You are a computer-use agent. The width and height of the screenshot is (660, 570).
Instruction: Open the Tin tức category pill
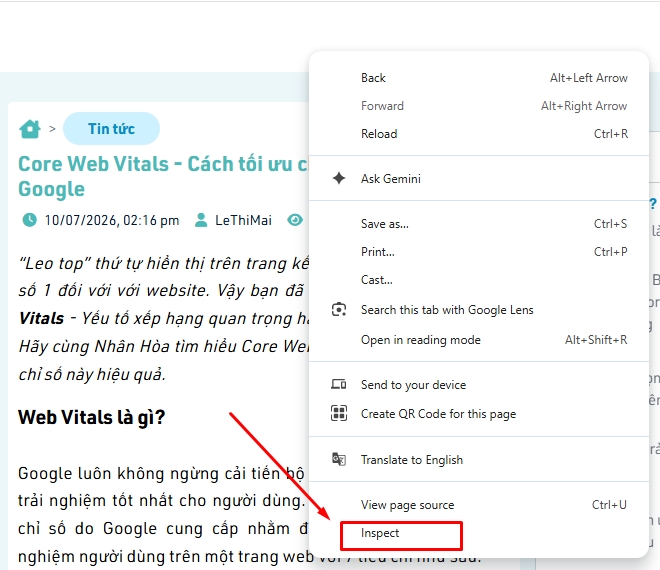[111, 128]
